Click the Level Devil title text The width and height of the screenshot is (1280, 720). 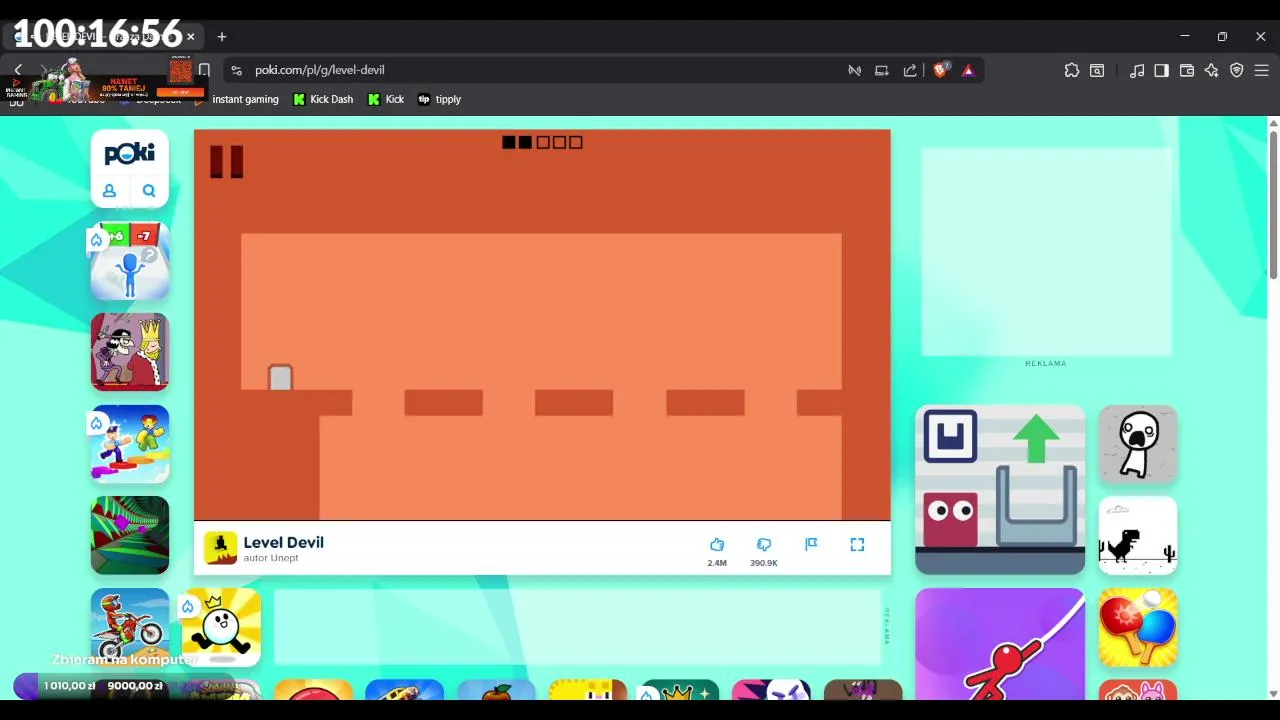283,542
